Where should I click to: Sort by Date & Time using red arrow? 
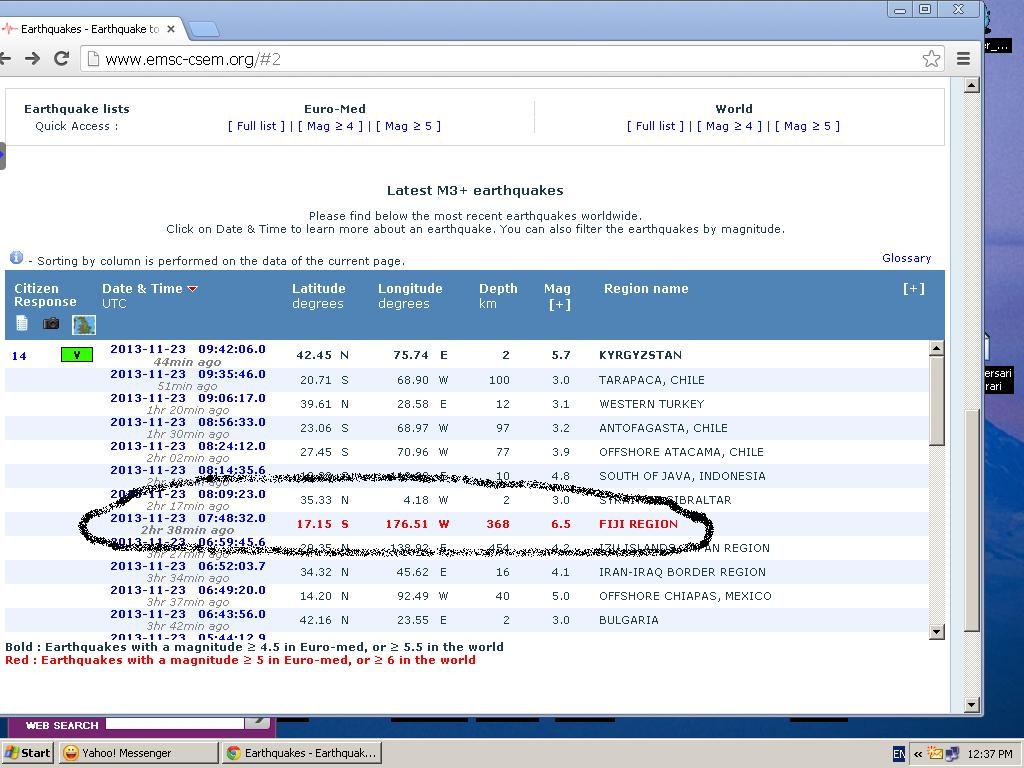pyautogui.click(x=193, y=289)
